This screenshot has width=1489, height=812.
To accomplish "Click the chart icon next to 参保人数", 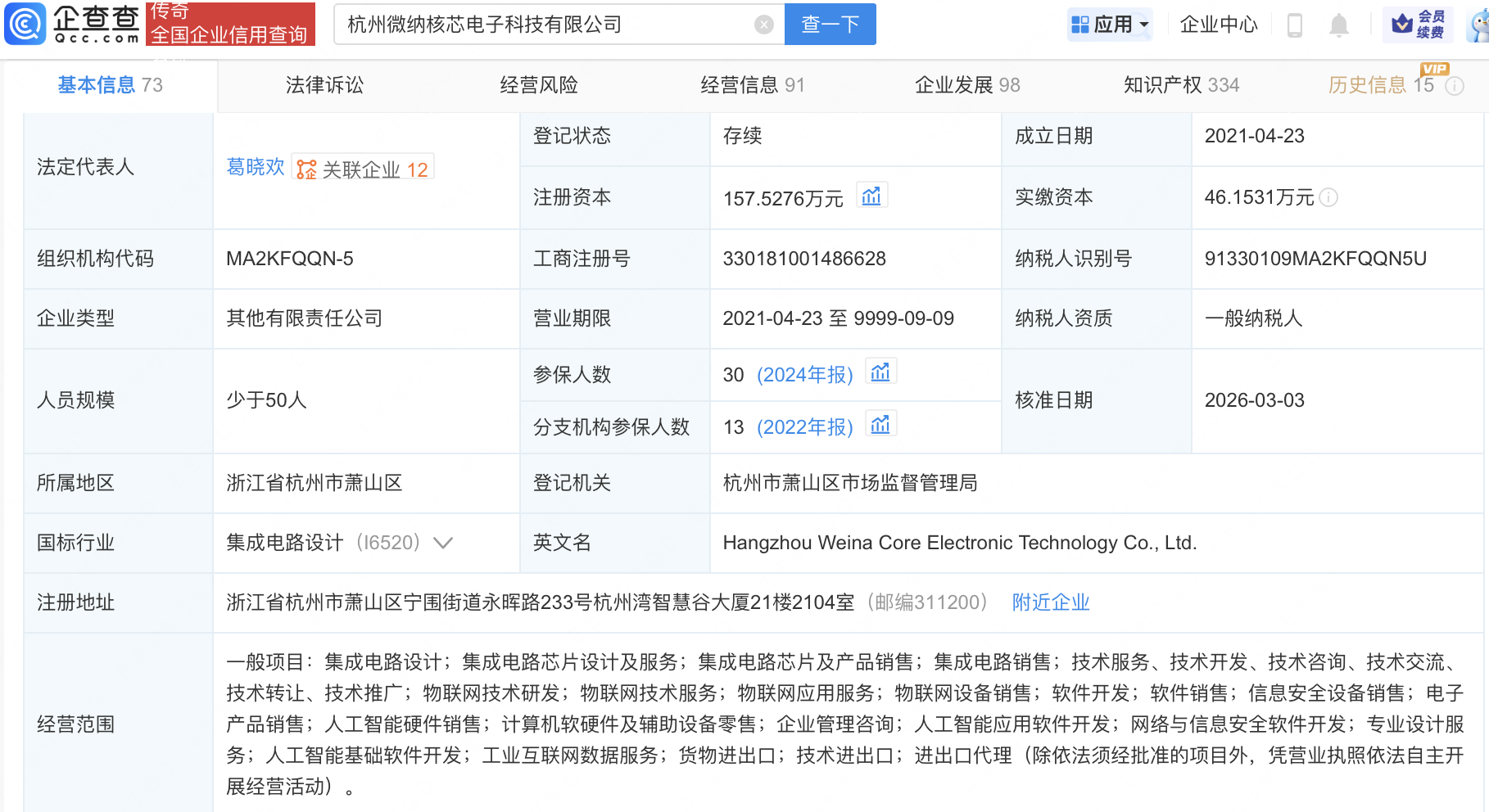I will [880, 372].
